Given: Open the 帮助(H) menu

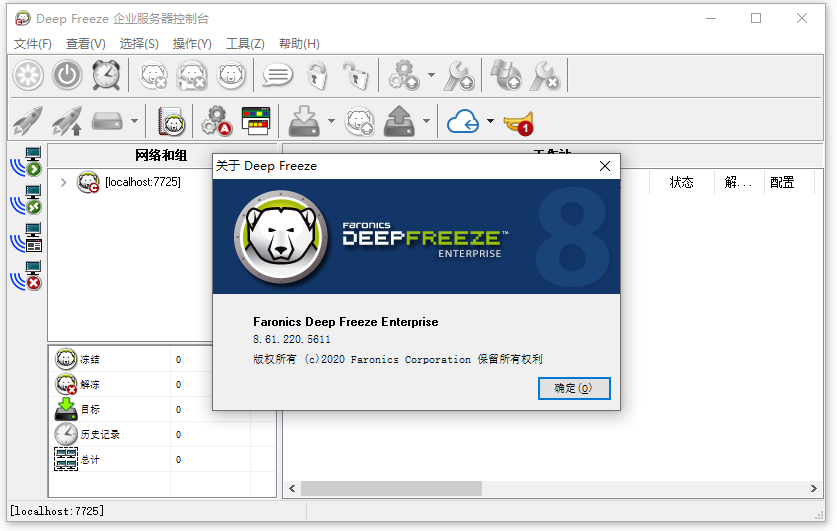Looking at the screenshot, I should pyautogui.click(x=299, y=44).
